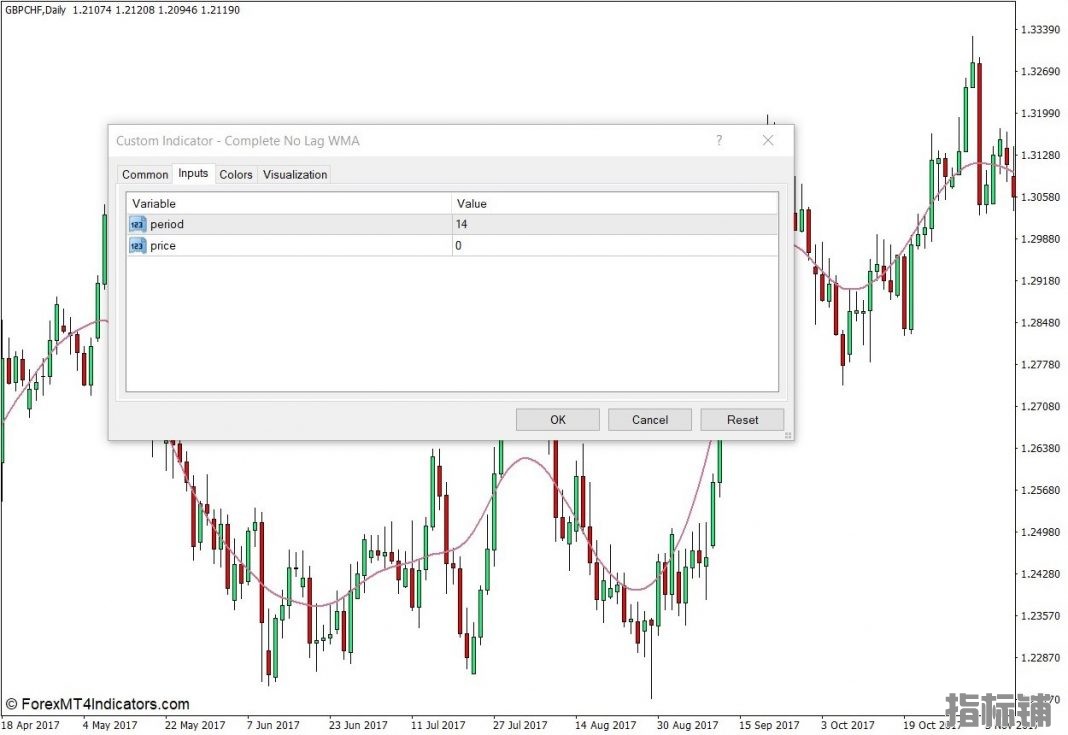Reset the indicator inputs to defaults
The width and height of the screenshot is (1068, 735).
[x=742, y=420]
